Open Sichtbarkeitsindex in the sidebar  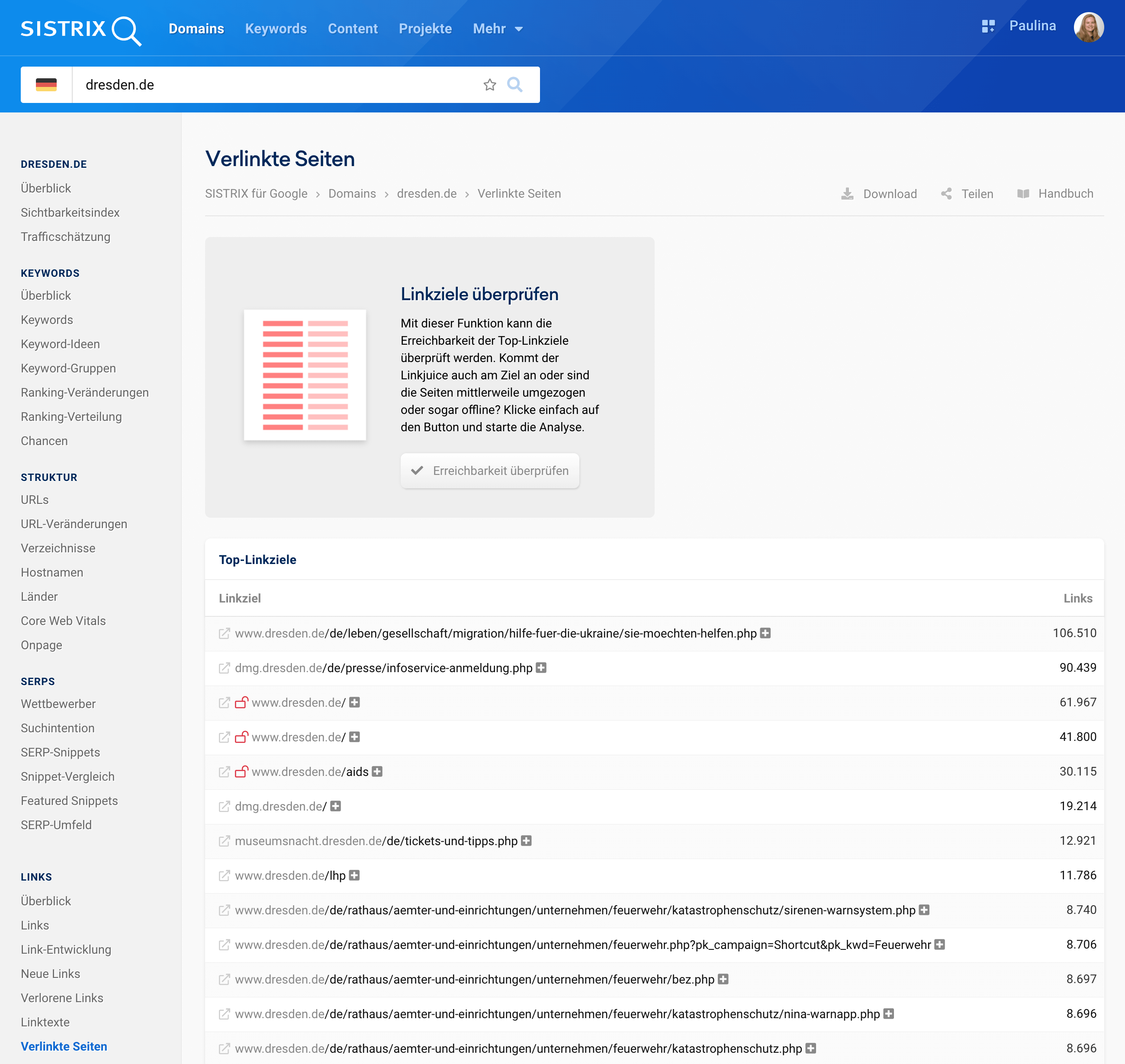[71, 213]
